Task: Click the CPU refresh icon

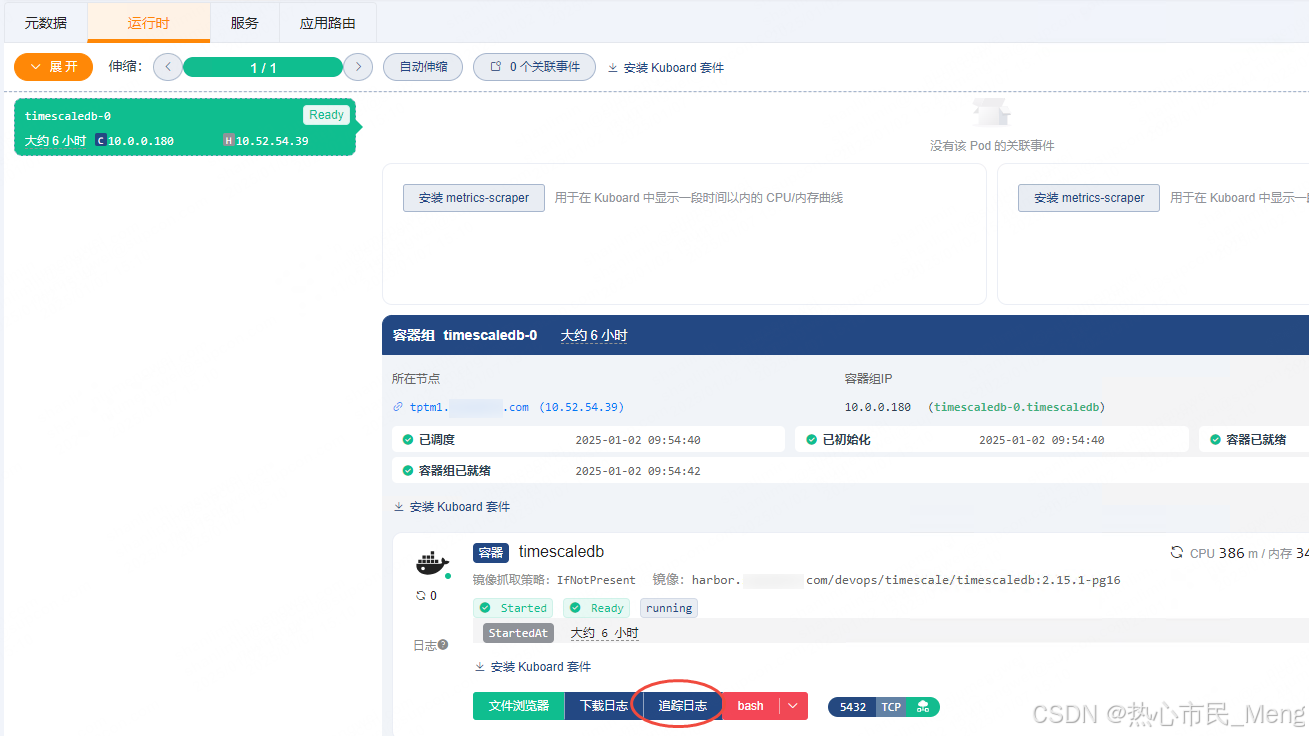Action: (1177, 553)
